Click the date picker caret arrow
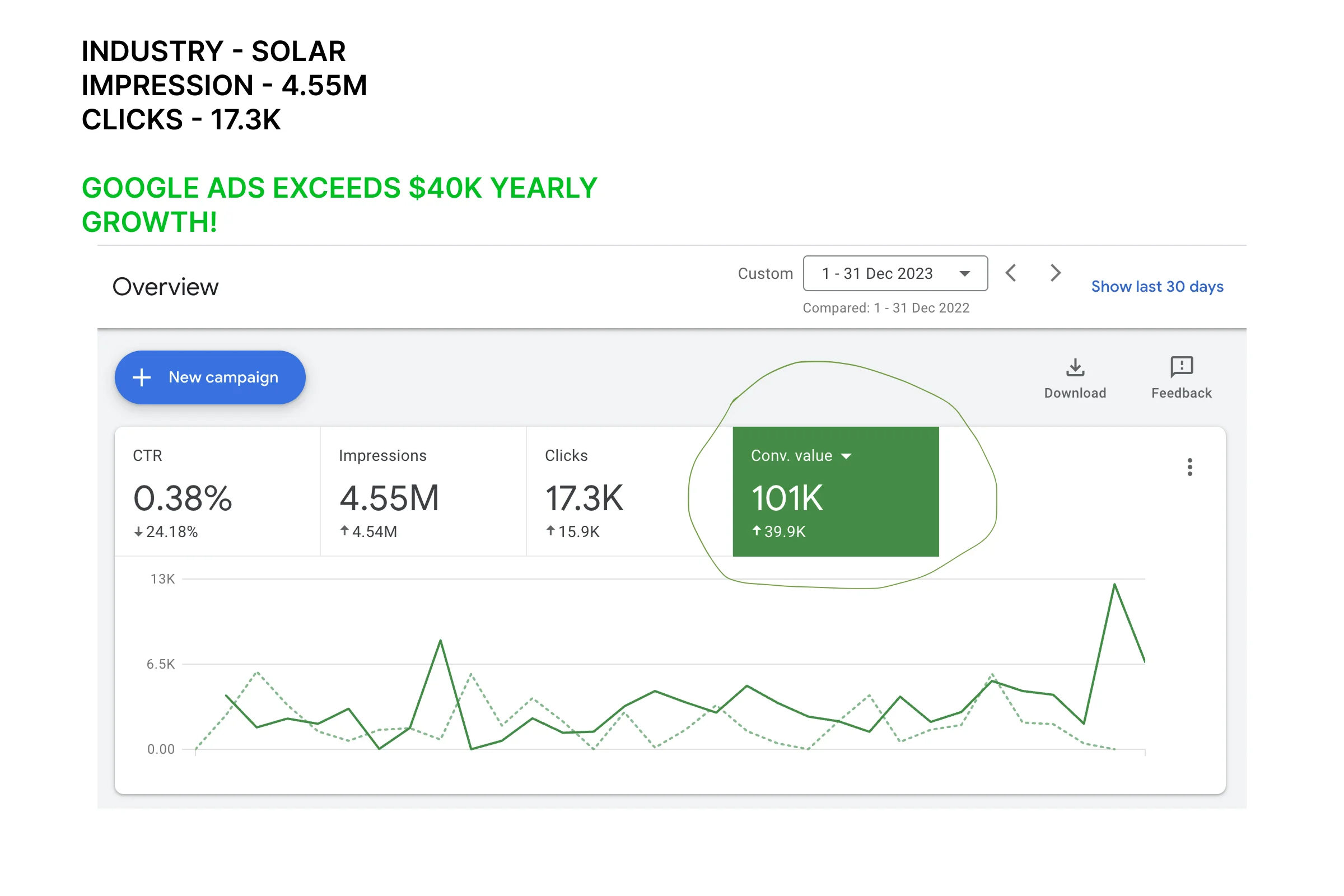 coord(964,274)
